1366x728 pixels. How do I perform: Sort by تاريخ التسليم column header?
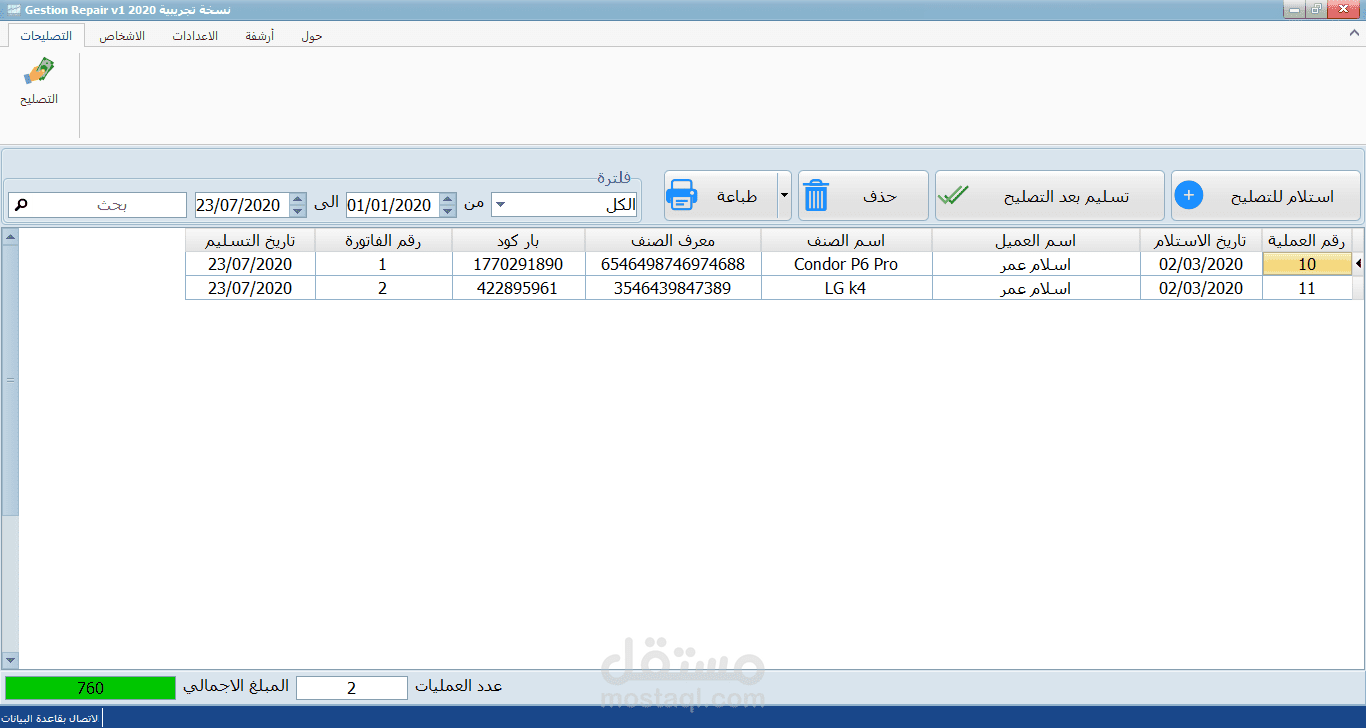pyautogui.click(x=250, y=240)
